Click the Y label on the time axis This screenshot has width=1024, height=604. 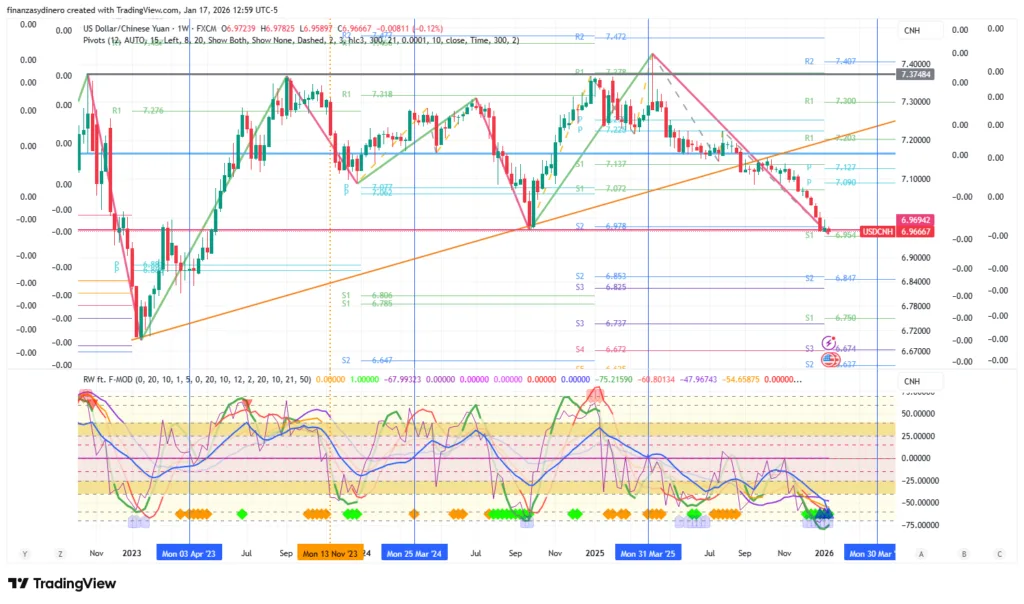tap(24, 552)
